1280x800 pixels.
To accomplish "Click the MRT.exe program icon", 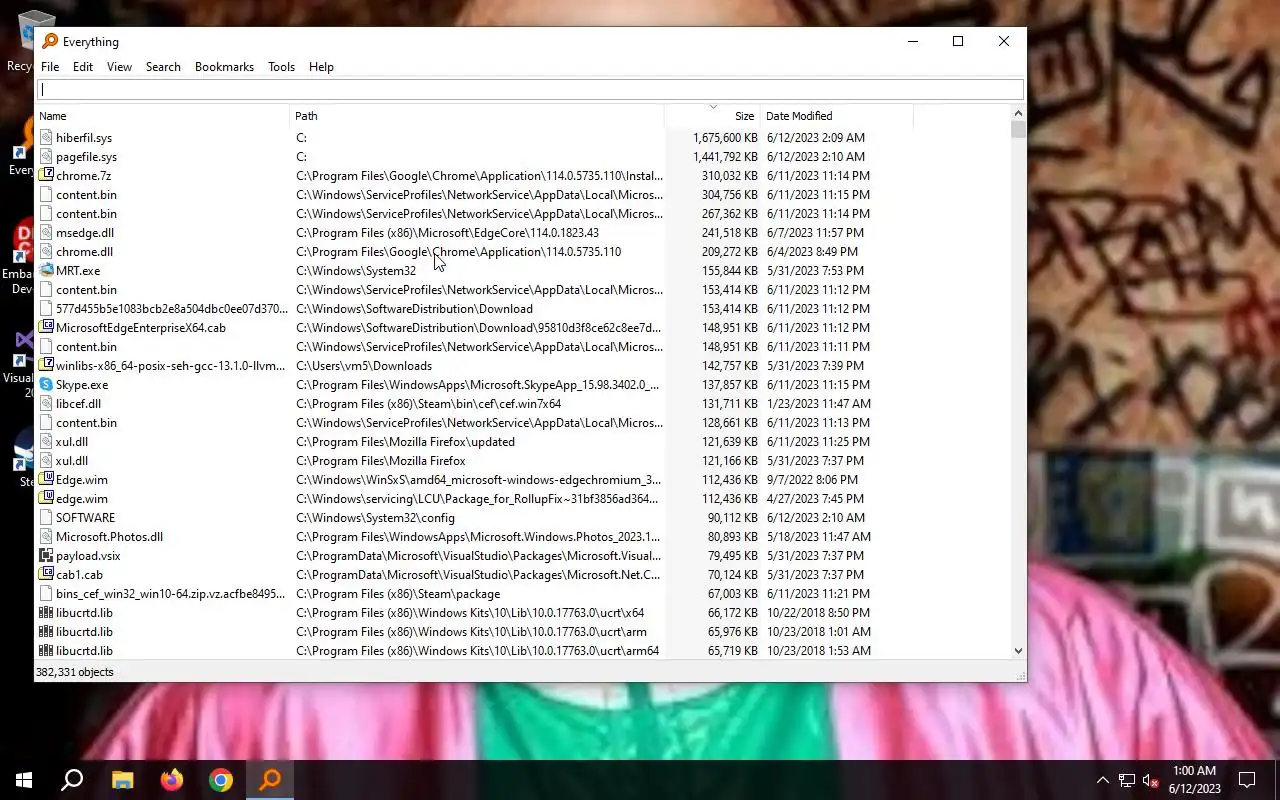I will pos(46,270).
